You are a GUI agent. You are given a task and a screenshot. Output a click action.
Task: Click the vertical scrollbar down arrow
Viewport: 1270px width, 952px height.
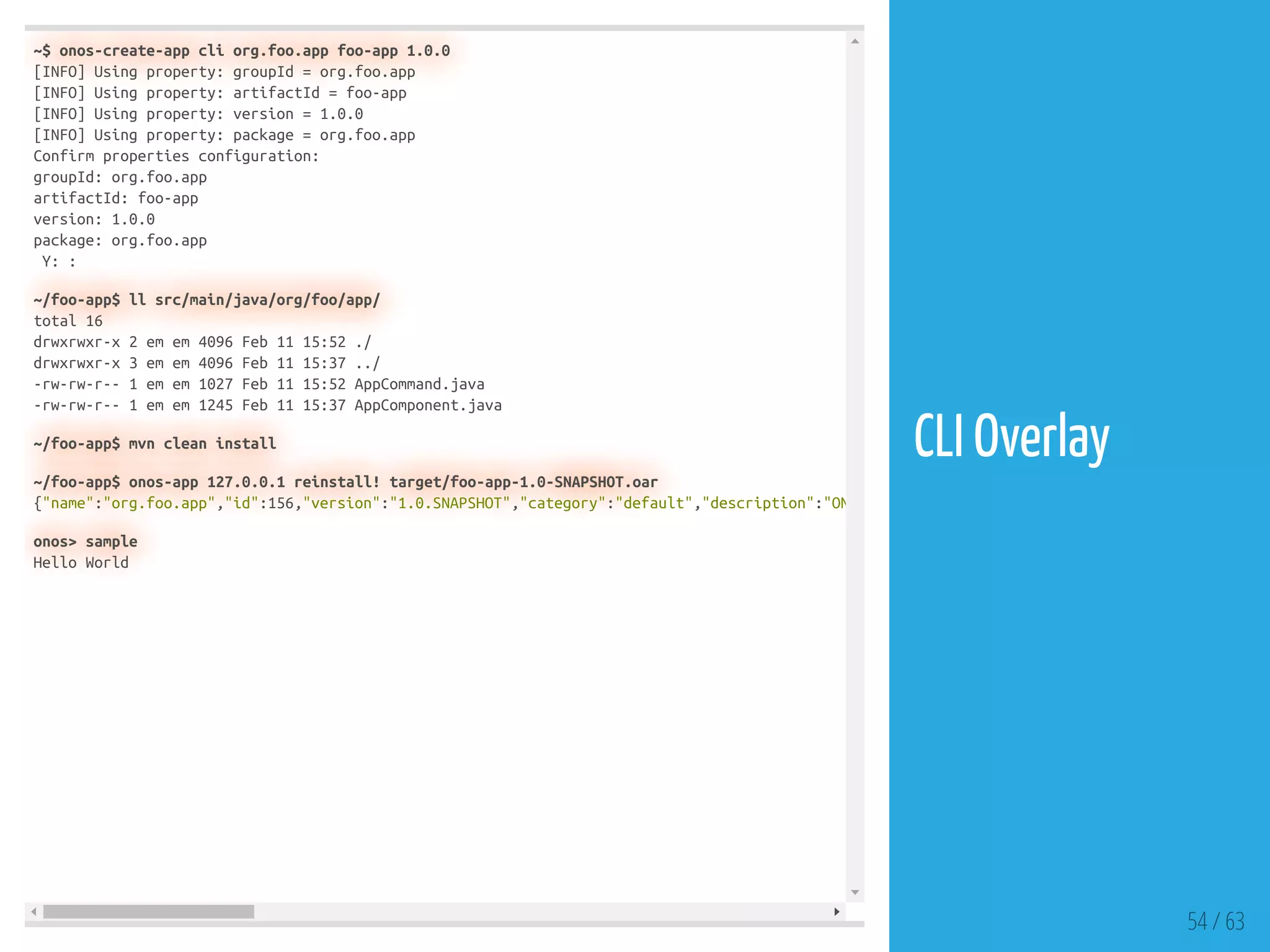click(x=855, y=892)
